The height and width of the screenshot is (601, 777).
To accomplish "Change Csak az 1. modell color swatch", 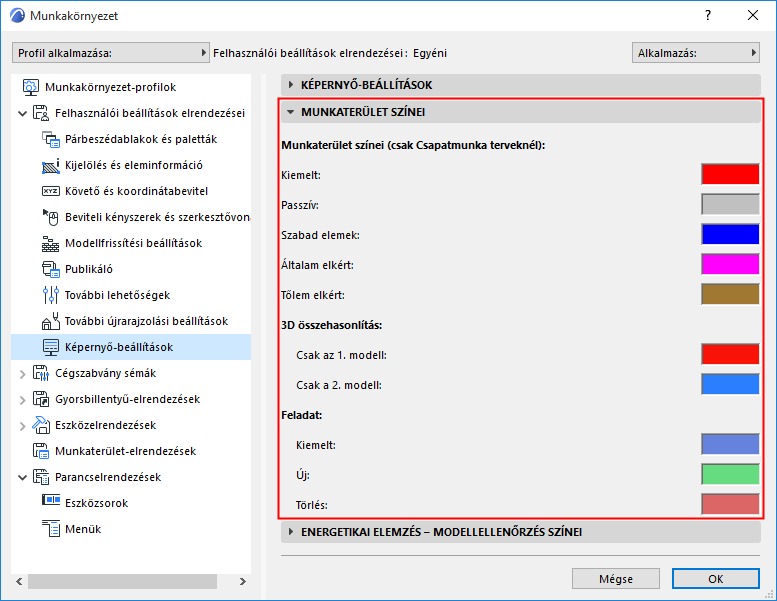I will coord(730,354).
